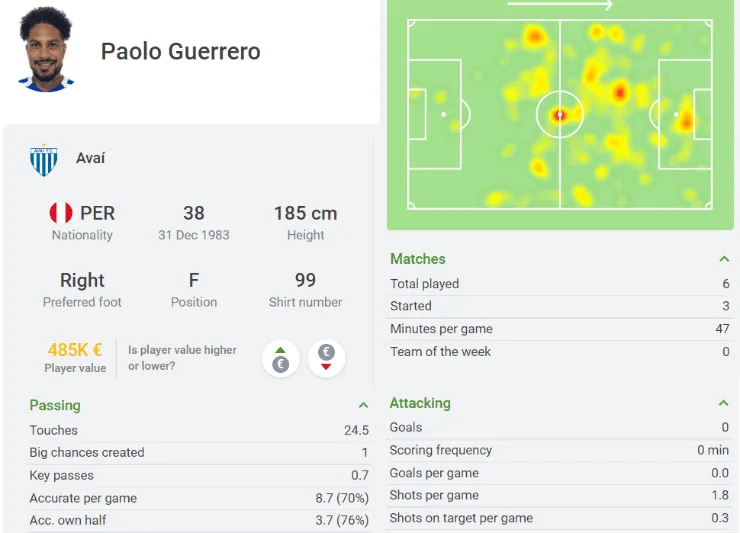Select the Passing section header
740x533 pixels.
coord(55,405)
